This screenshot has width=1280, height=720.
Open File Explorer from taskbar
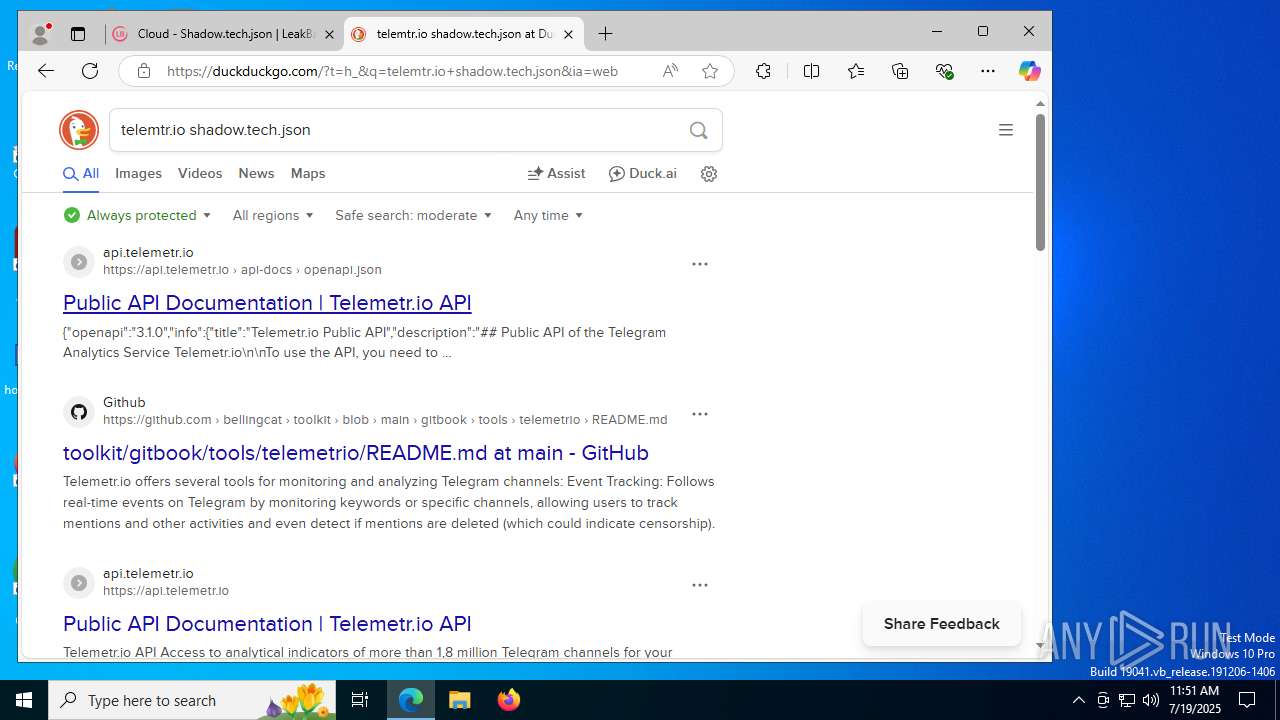coord(460,700)
